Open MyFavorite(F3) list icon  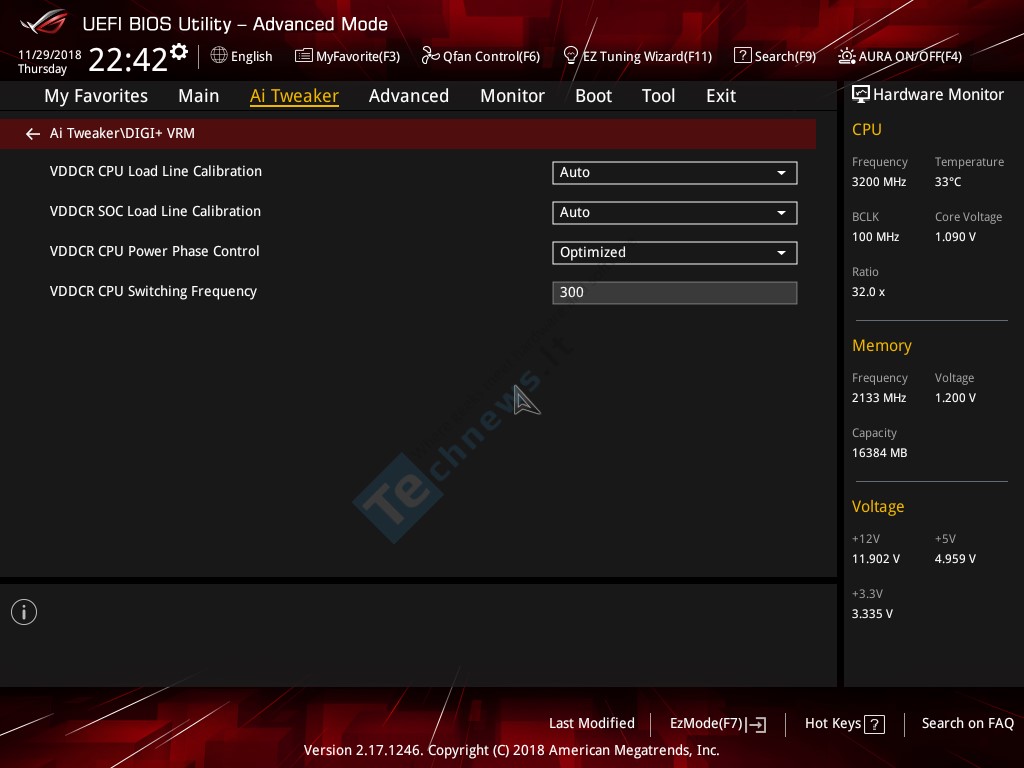[x=304, y=56]
